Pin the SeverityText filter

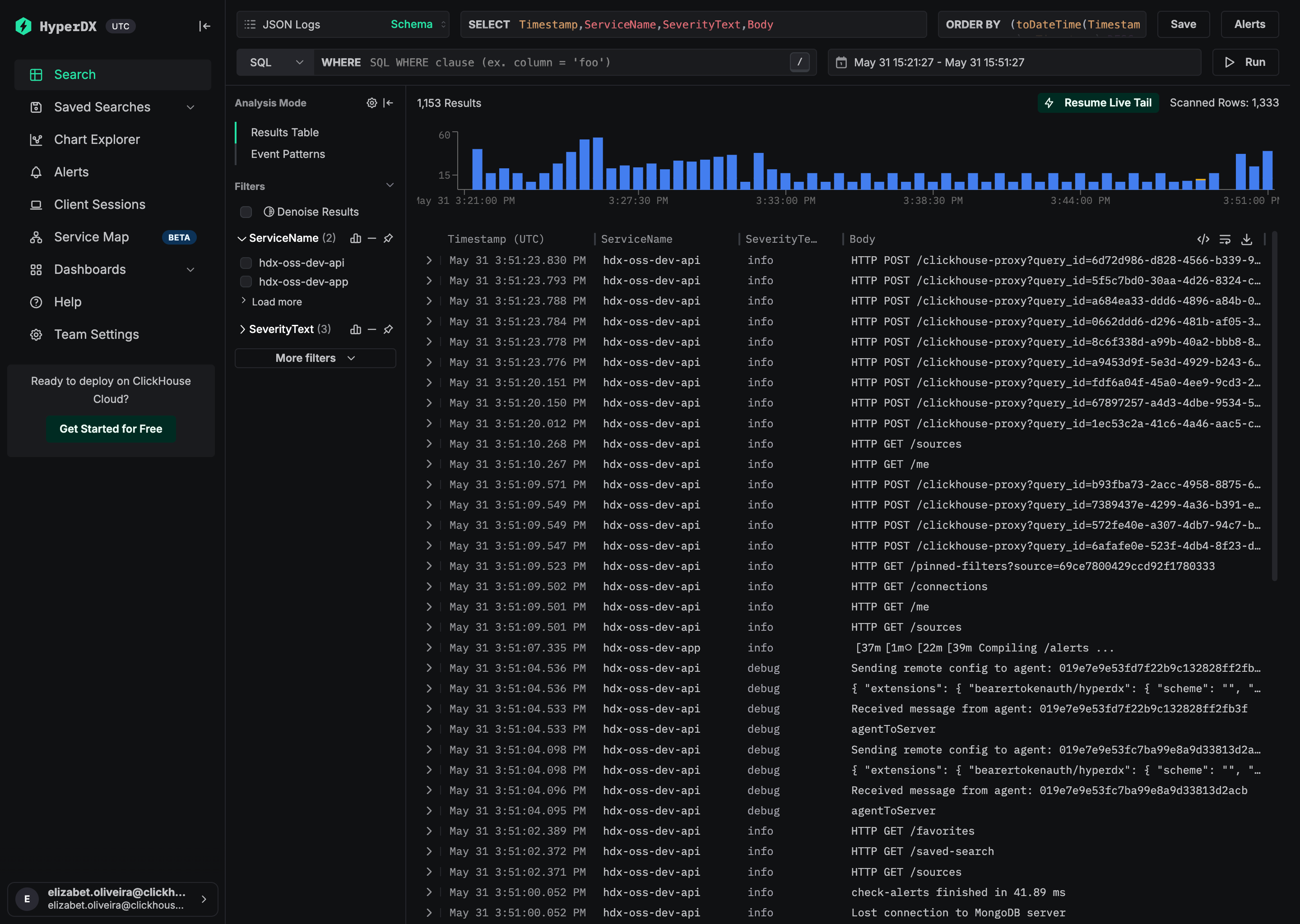(x=388, y=329)
